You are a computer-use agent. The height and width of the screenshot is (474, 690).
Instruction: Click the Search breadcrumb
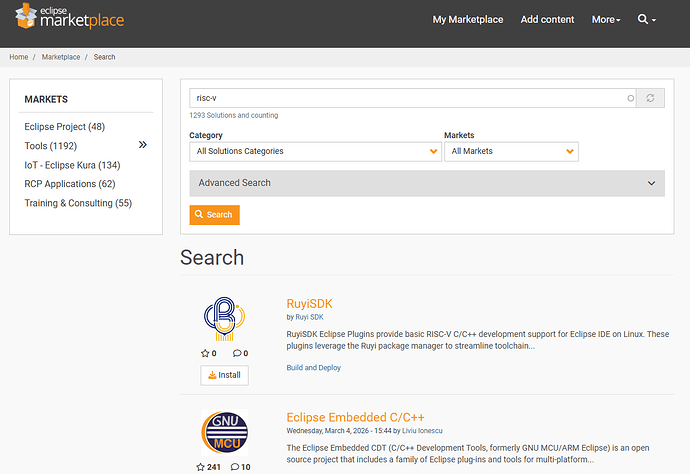click(104, 57)
